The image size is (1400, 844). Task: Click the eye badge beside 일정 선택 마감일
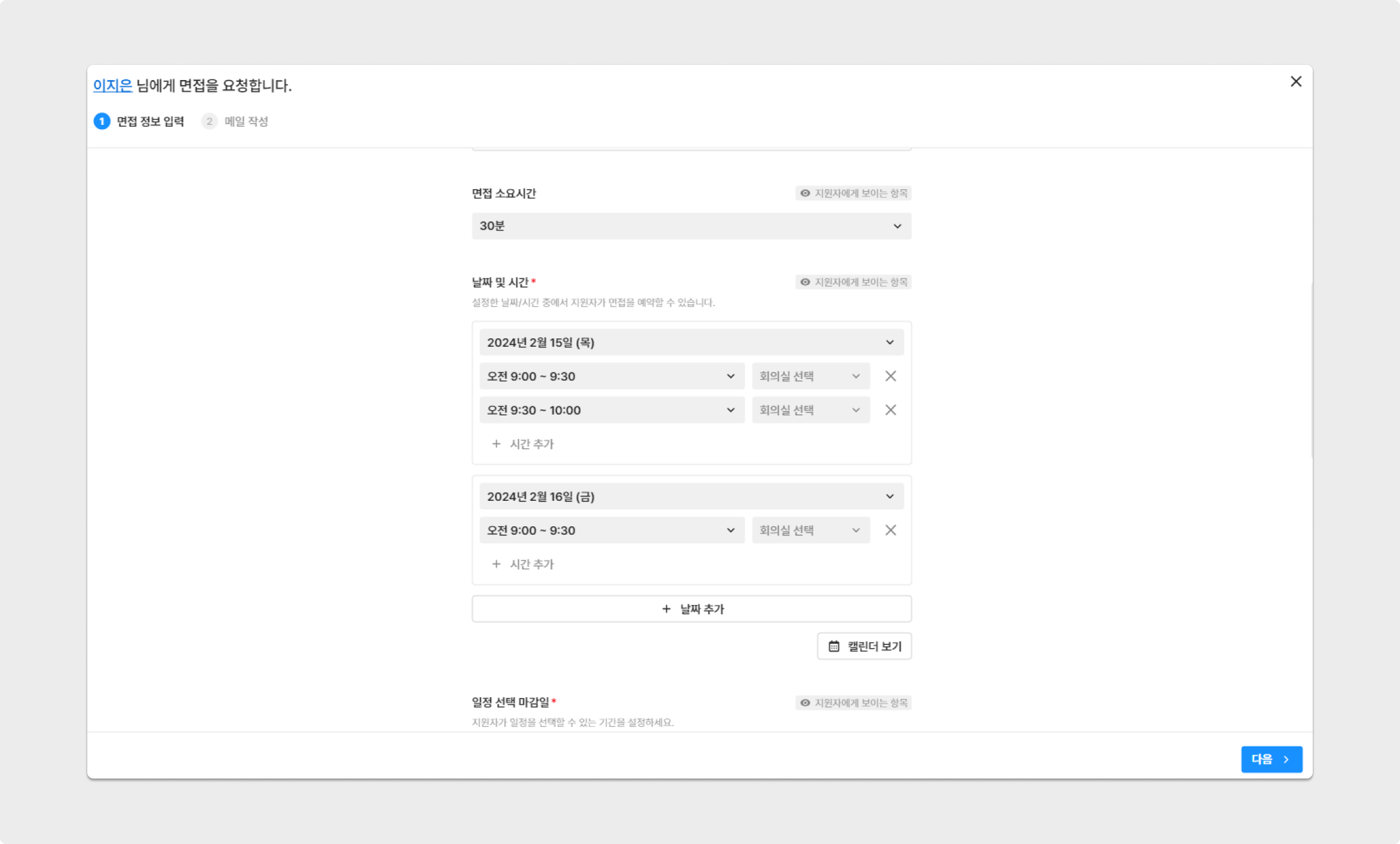[x=853, y=703]
